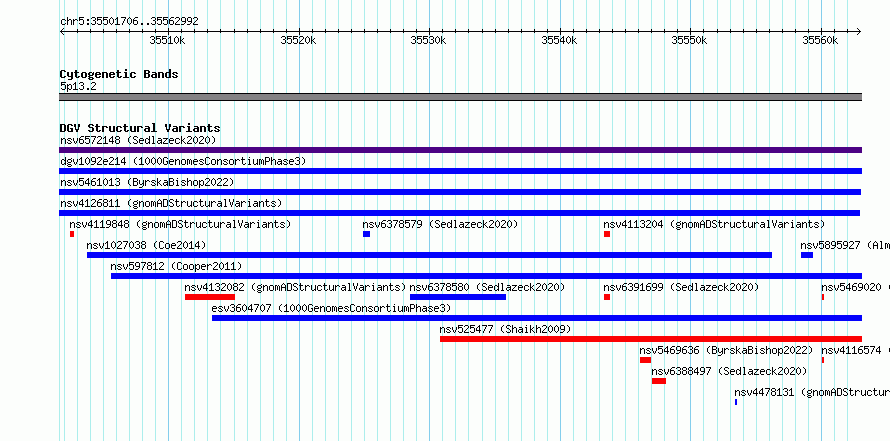
Task: Select the blue dgv1092e214 variant bar
Action: [460, 171]
